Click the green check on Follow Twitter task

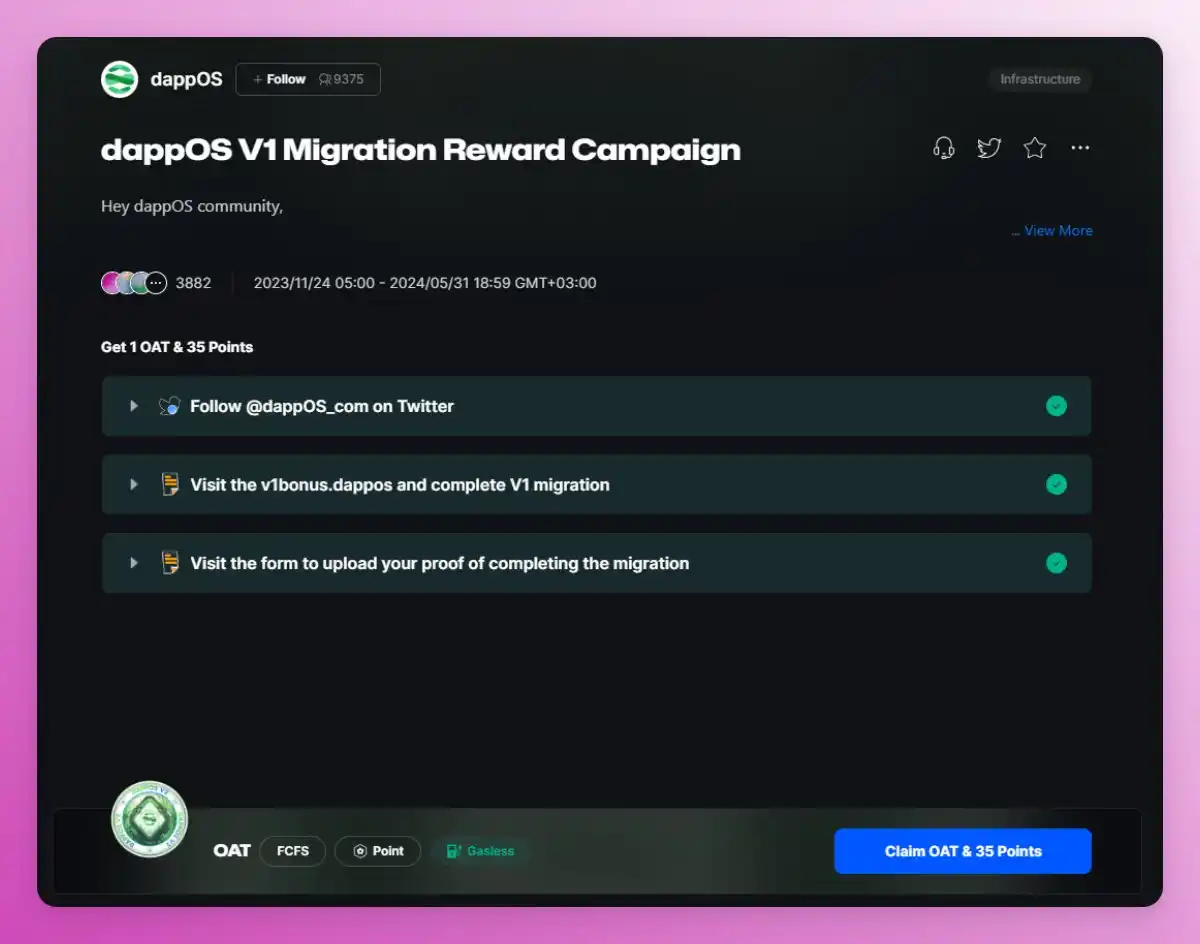[1056, 406]
